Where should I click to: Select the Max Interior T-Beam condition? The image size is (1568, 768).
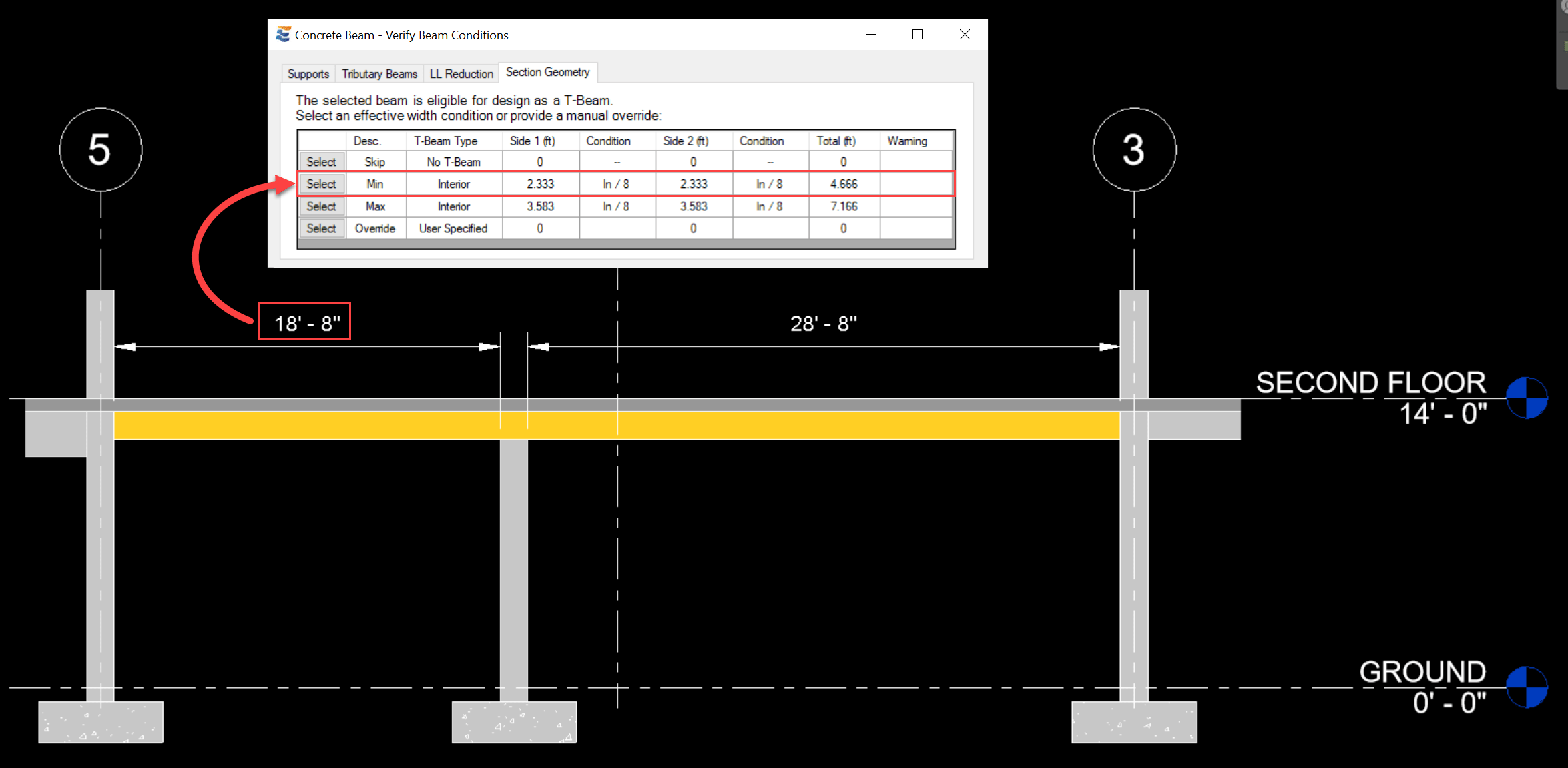click(321, 206)
